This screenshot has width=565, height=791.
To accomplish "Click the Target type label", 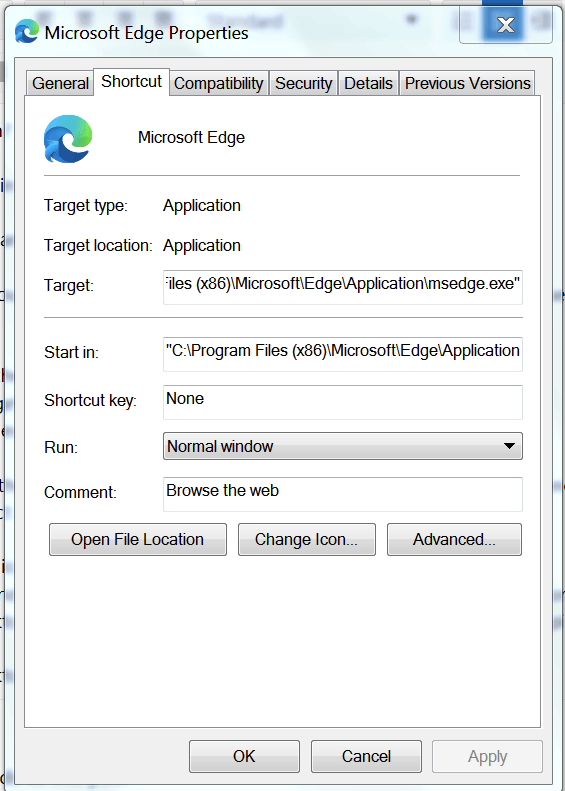I will (86, 206).
